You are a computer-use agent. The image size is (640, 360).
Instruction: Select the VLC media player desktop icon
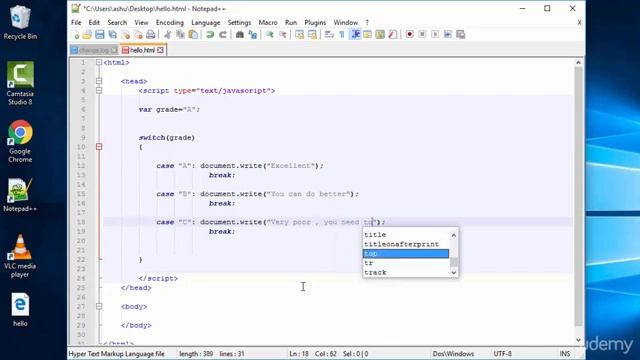20,256
